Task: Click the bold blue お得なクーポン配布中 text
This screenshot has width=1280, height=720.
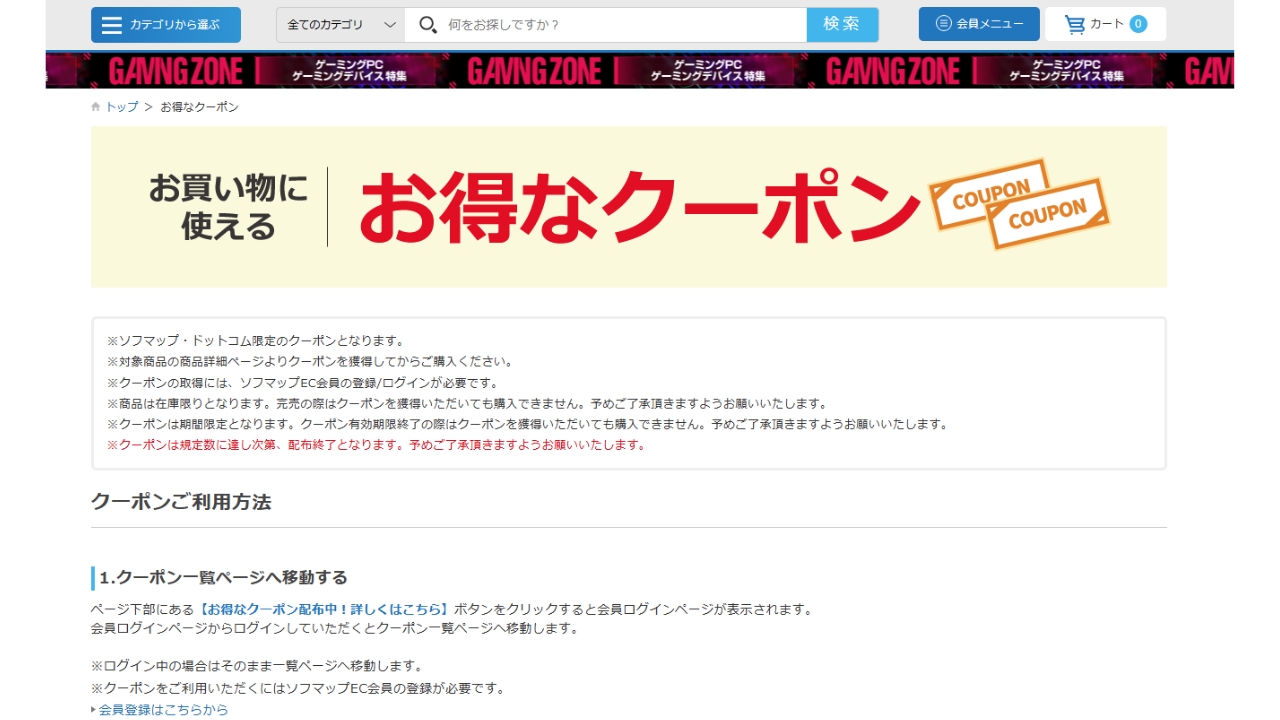Action: click(324, 609)
